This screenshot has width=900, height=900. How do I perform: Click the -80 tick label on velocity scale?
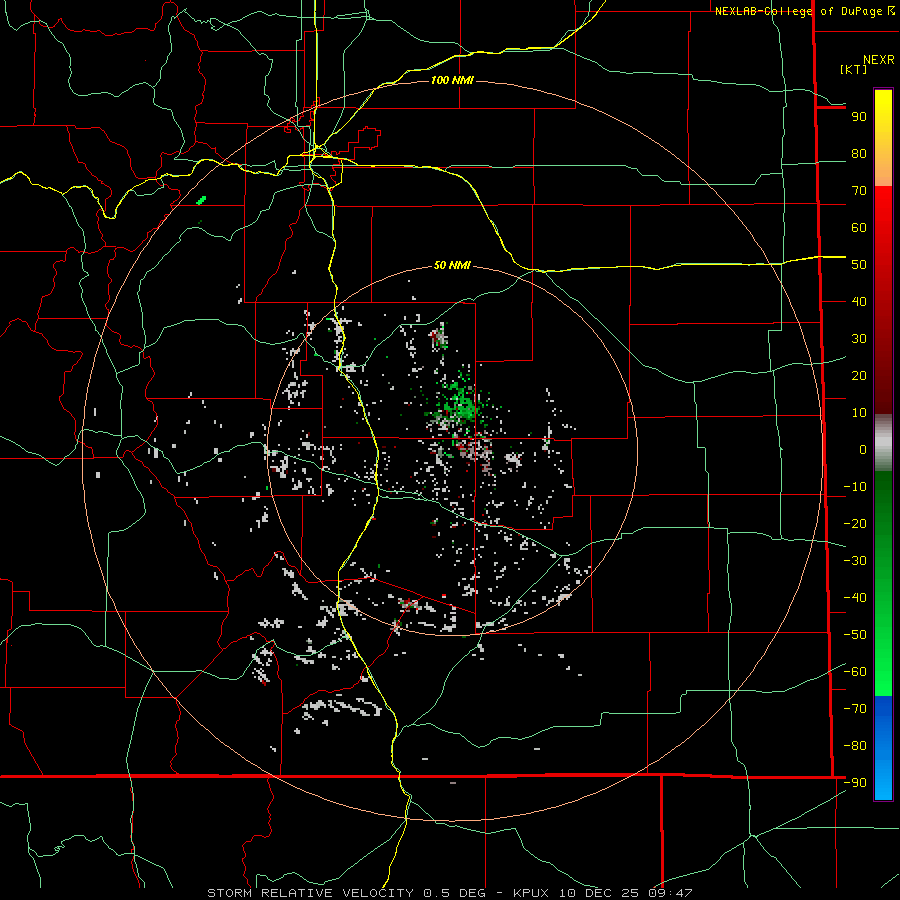tap(855, 746)
